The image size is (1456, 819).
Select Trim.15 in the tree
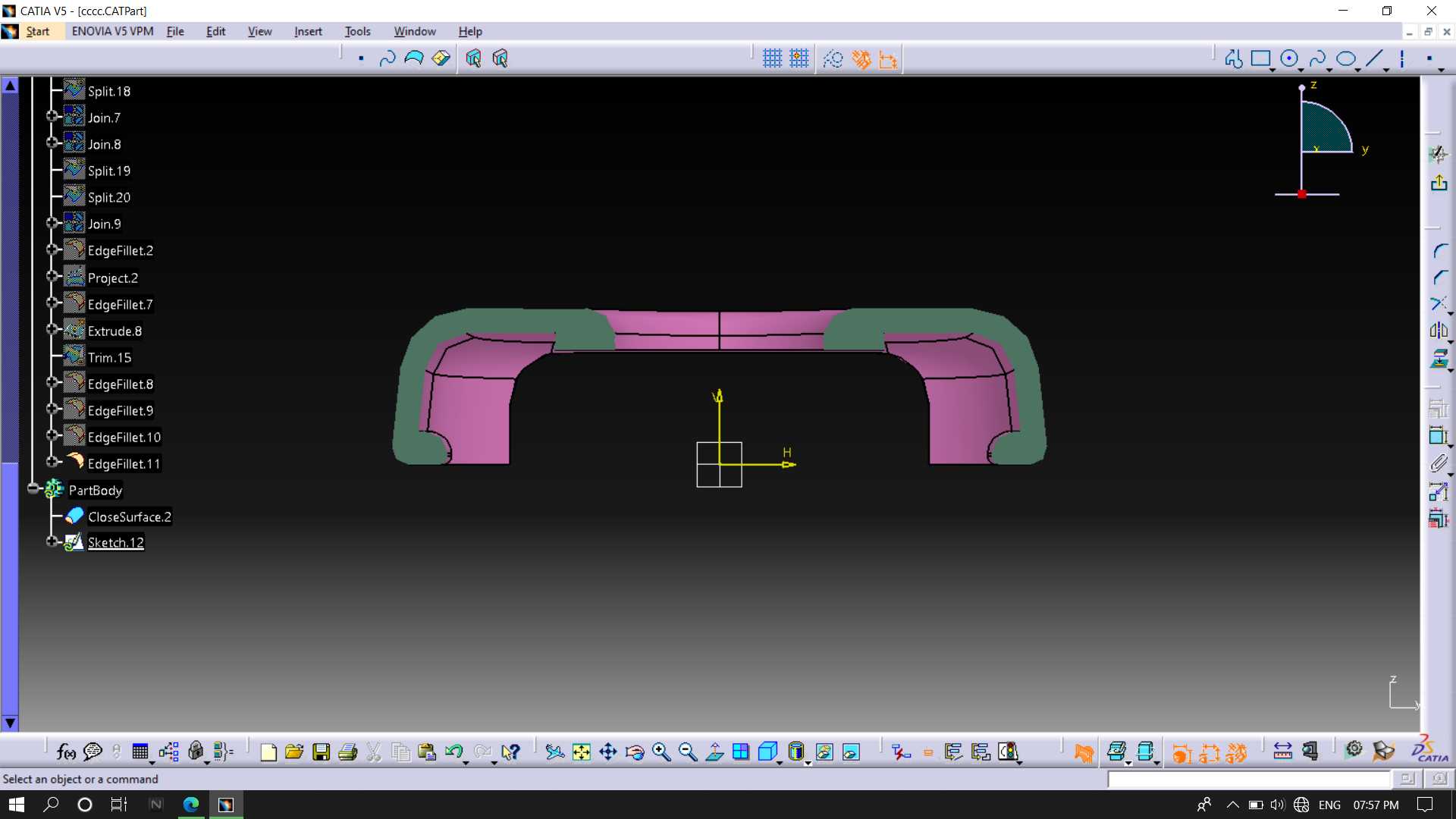click(109, 357)
